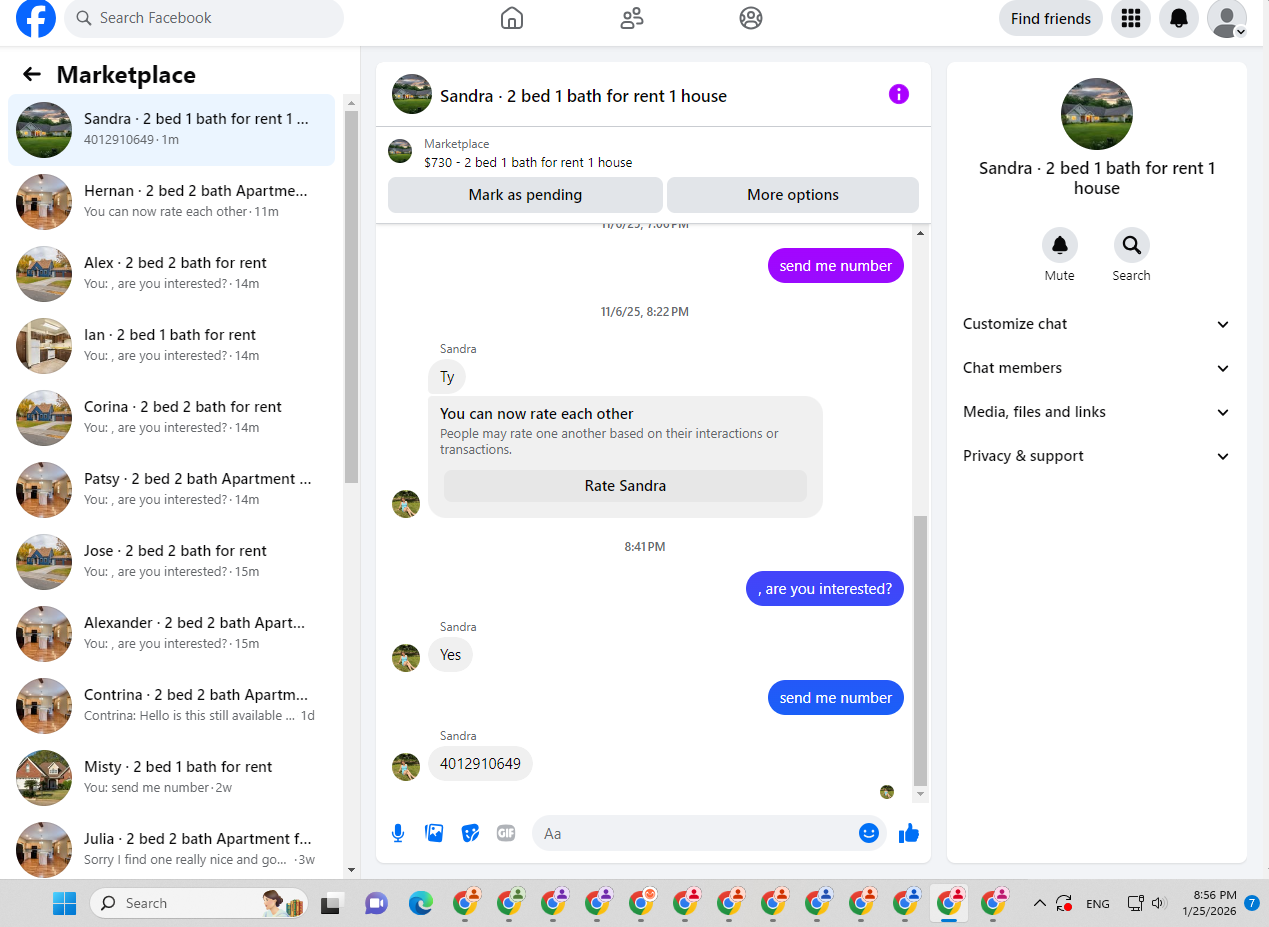1269x927 pixels.
Task: Click the chat title in header
Action: pyautogui.click(x=583, y=96)
